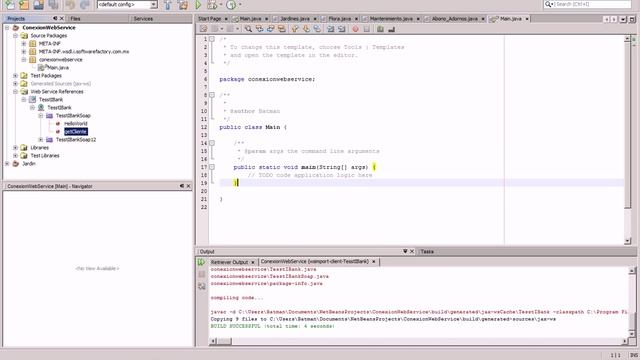Expand the Libraries node
The image size is (640, 360).
tap(16, 148)
